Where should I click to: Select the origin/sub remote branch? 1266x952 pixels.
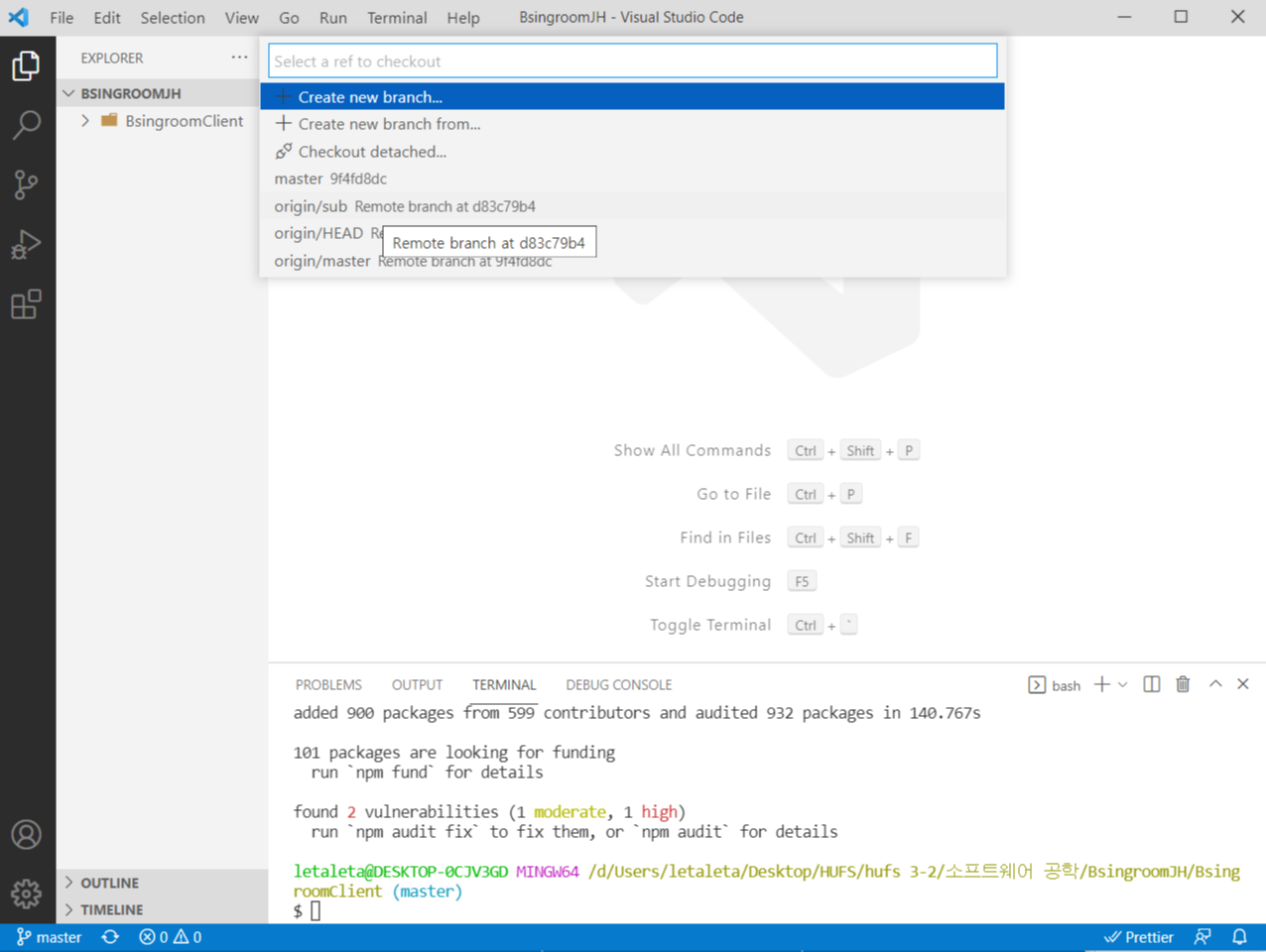point(632,206)
